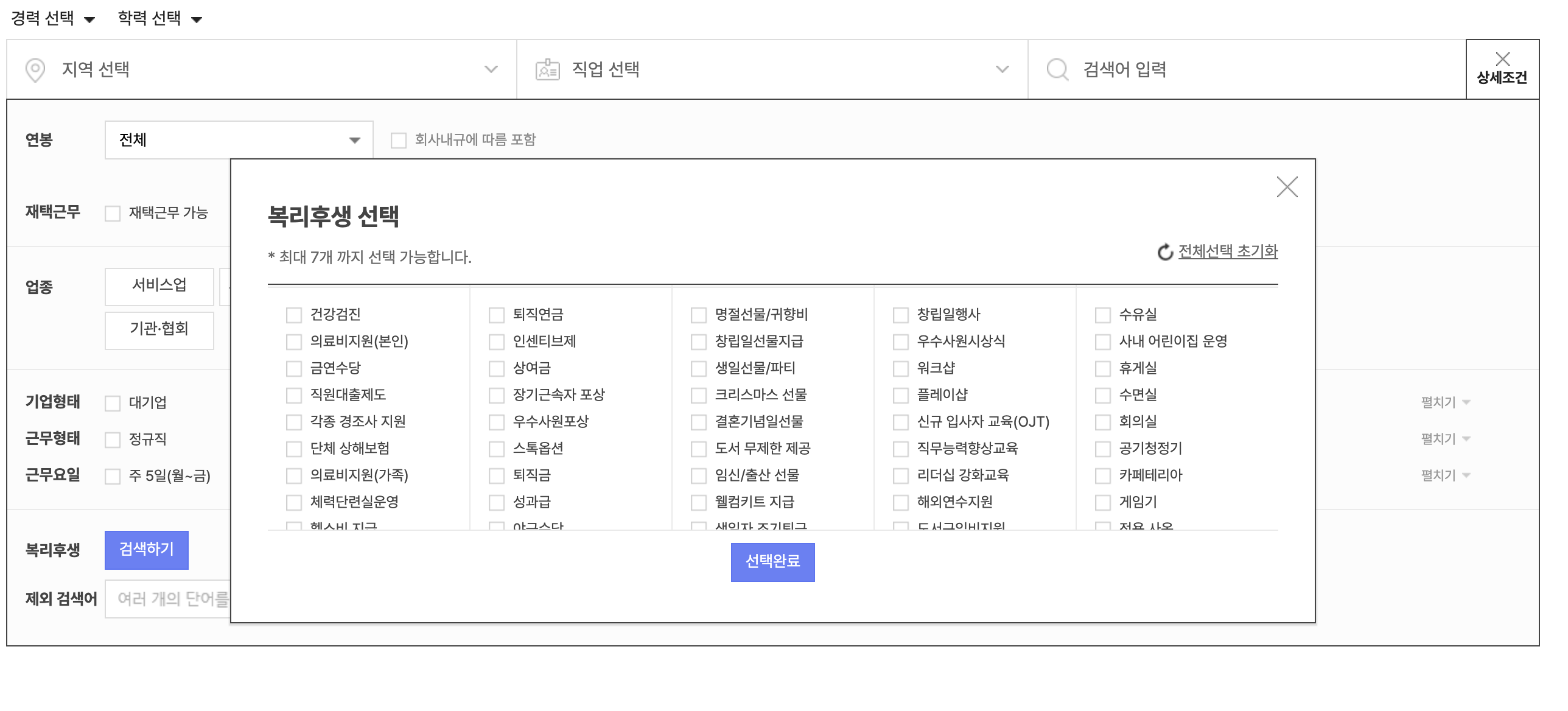Click the blue 검색하기 button
The image size is (1568, 711).
coord(147,550)
